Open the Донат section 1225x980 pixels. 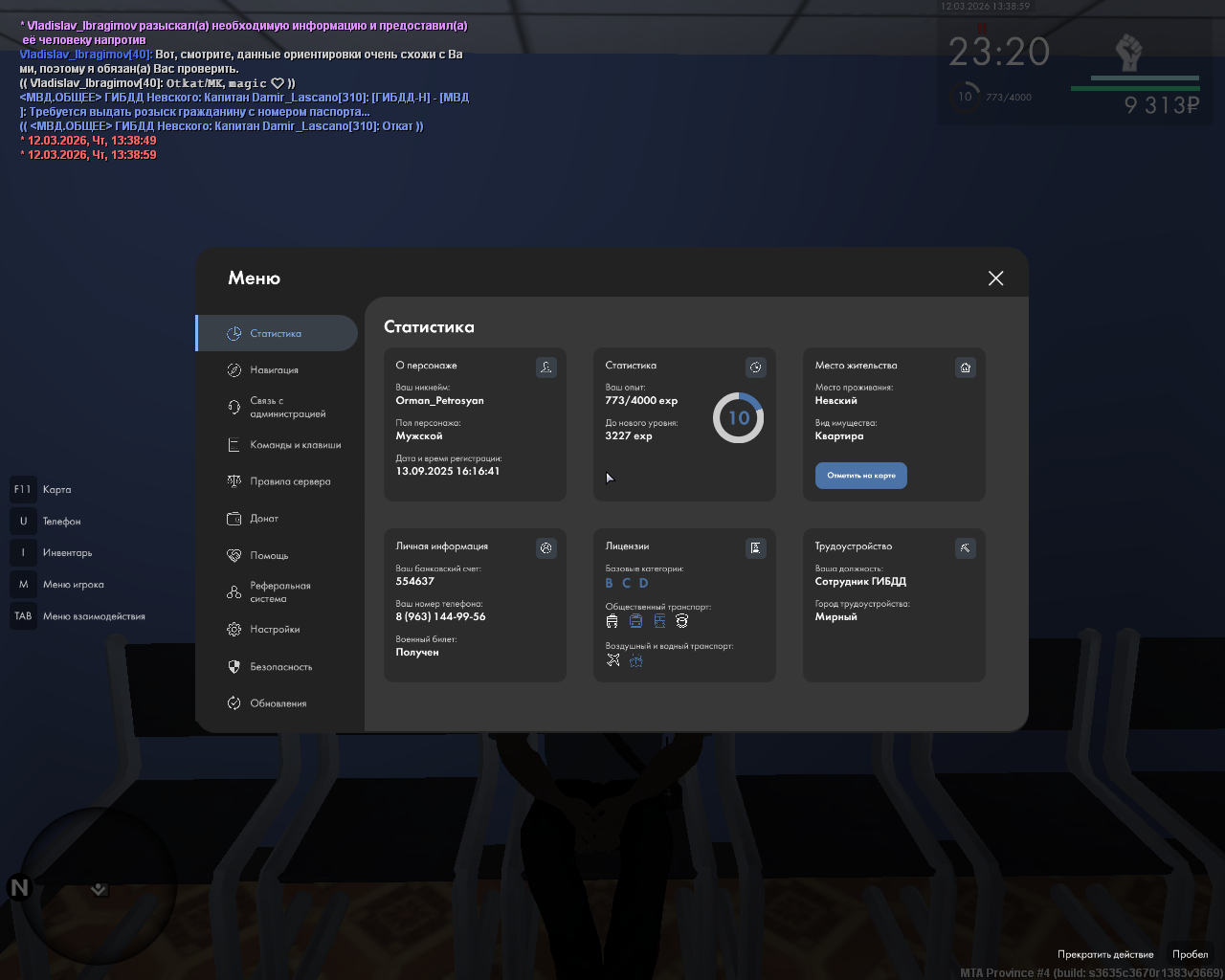[264, 519]
